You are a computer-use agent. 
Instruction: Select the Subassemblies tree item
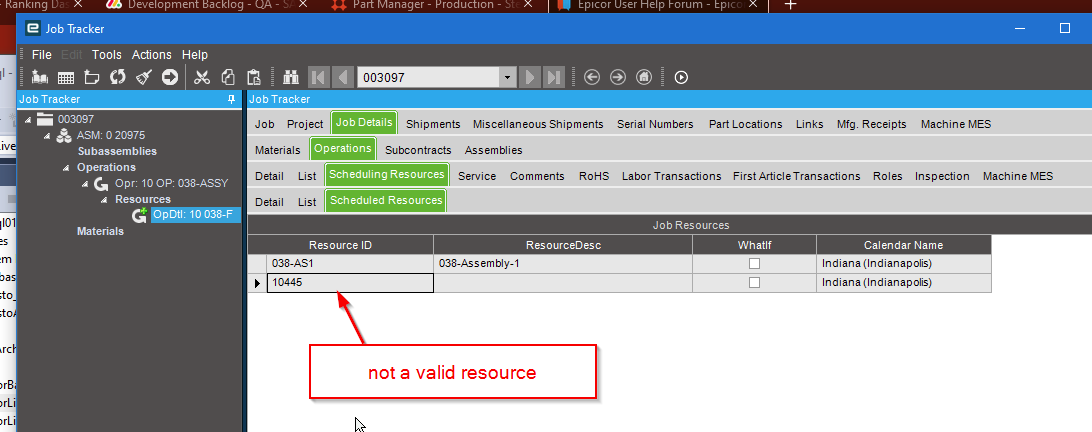(117, 151)
